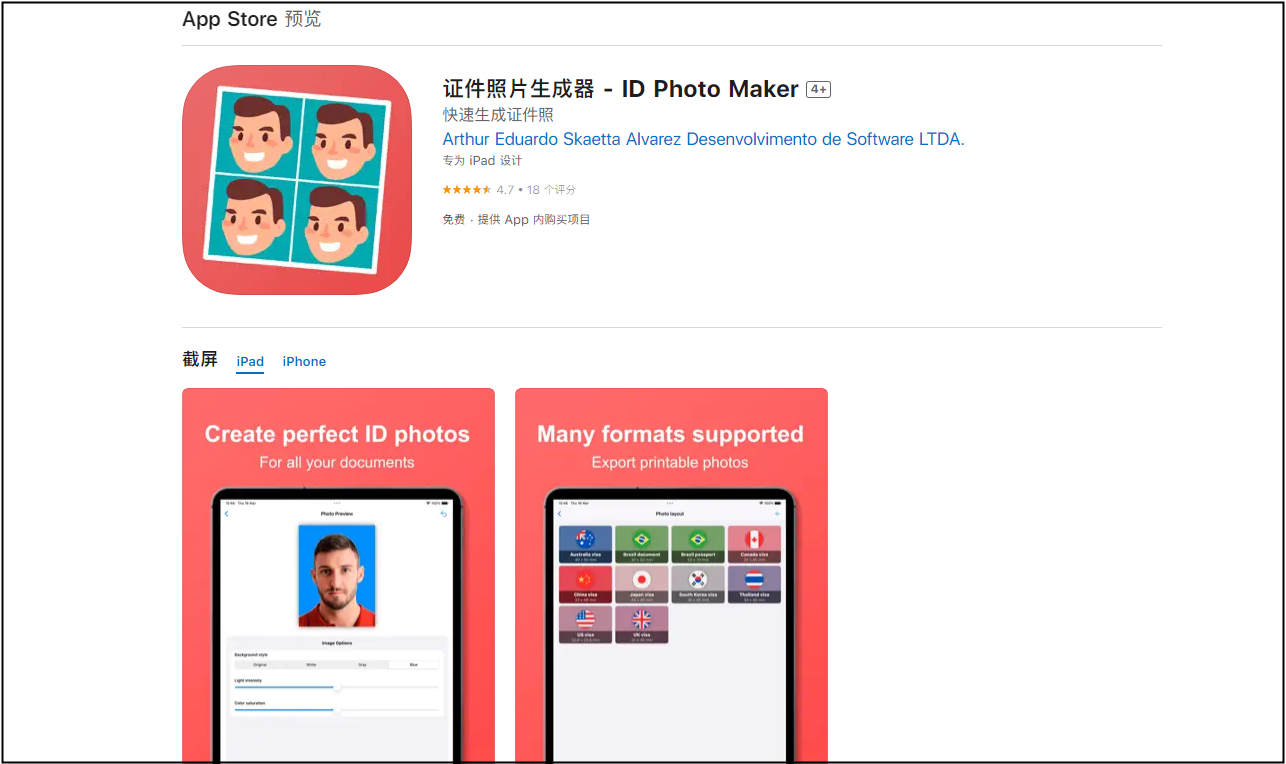The width and height of the screenshot is (1286, 764).
Task: Select the Blue background style segment
Action: pos(413,664)
